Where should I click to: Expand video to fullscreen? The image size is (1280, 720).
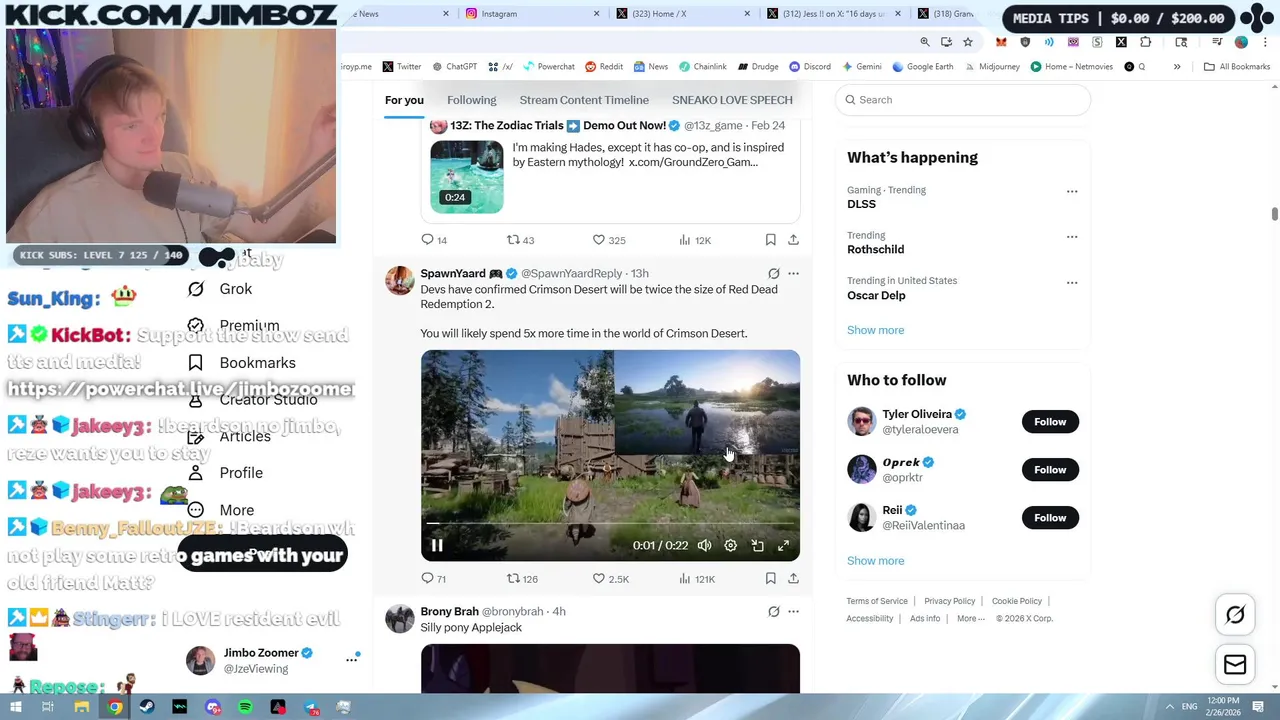click(x=784, y=545)
